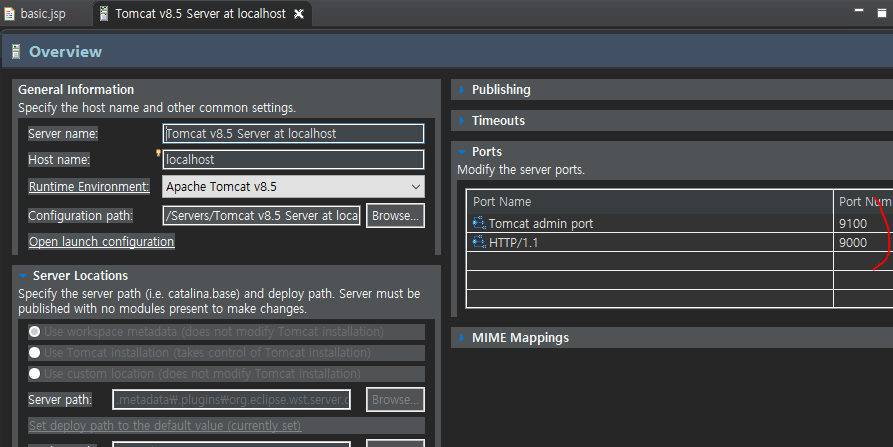This screenshot has height=447, width=893.
Task: Click the host name warning decorator icon
Action: pos(158,153)
